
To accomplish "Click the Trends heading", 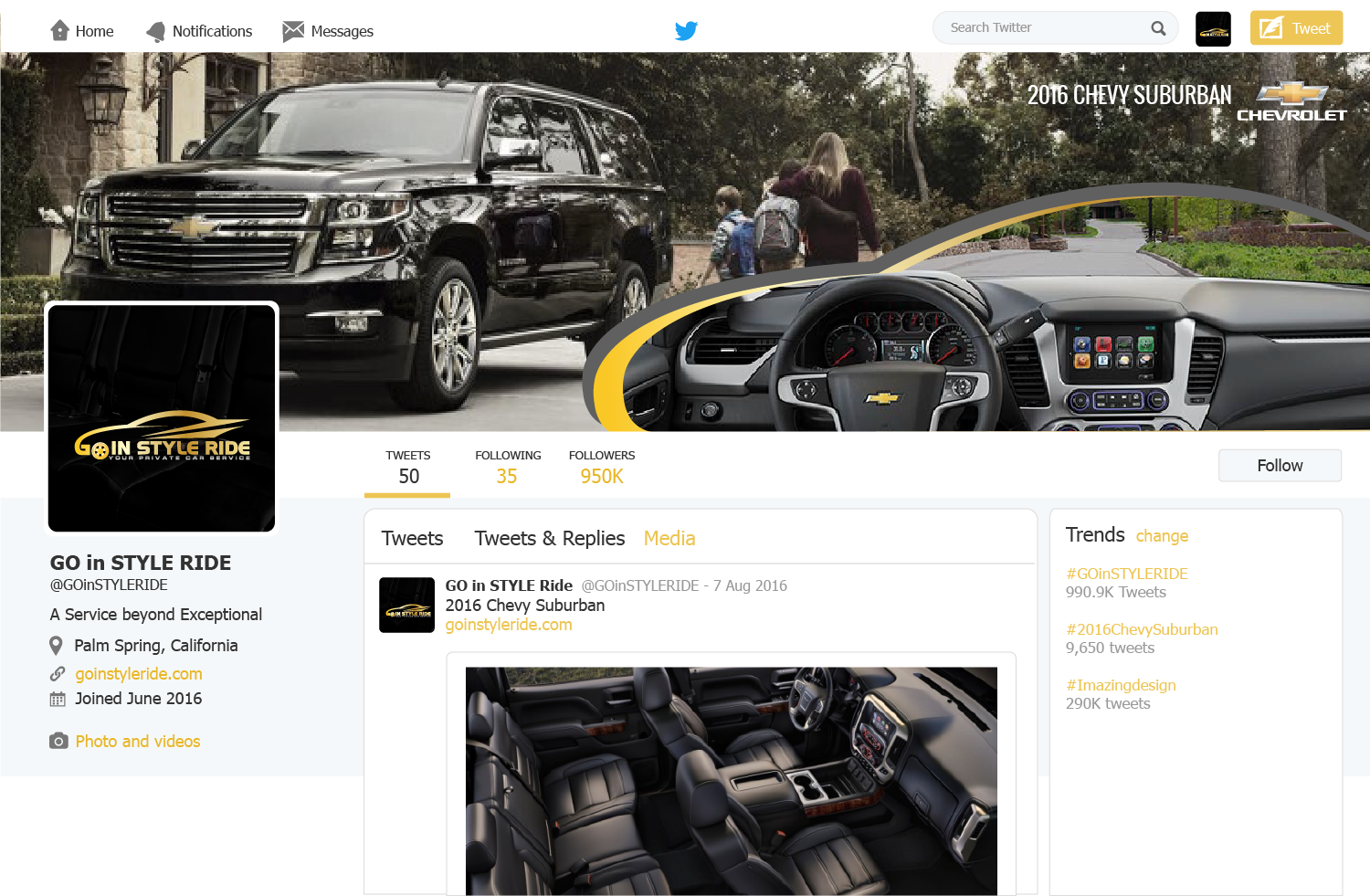I will [x=1095, y=534].
